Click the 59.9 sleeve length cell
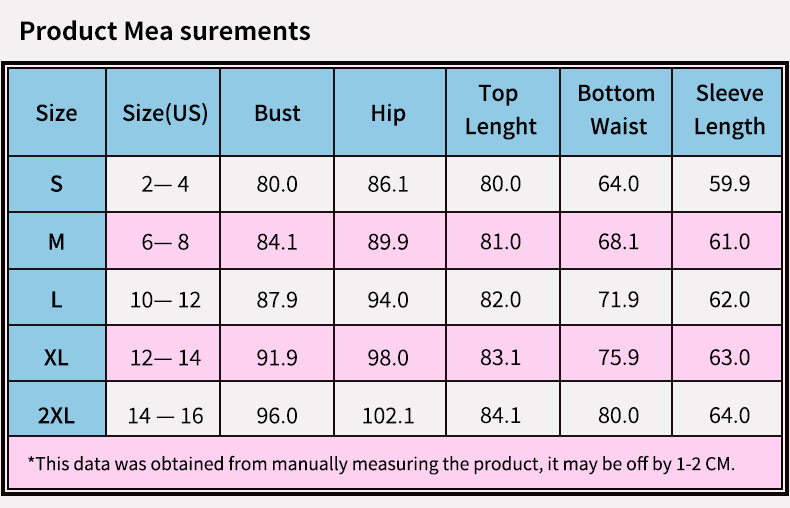The width and height of the screenshot is (790, 508). (729, 184)
